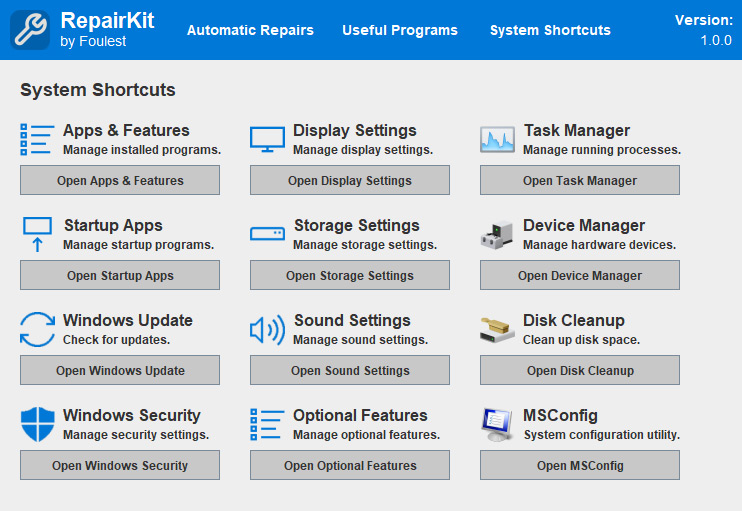Image resolution: width=742 pixels, height=511 pixels.
Task: Launch the Open Disk Cleanup button
Action: tap(580, 370)
